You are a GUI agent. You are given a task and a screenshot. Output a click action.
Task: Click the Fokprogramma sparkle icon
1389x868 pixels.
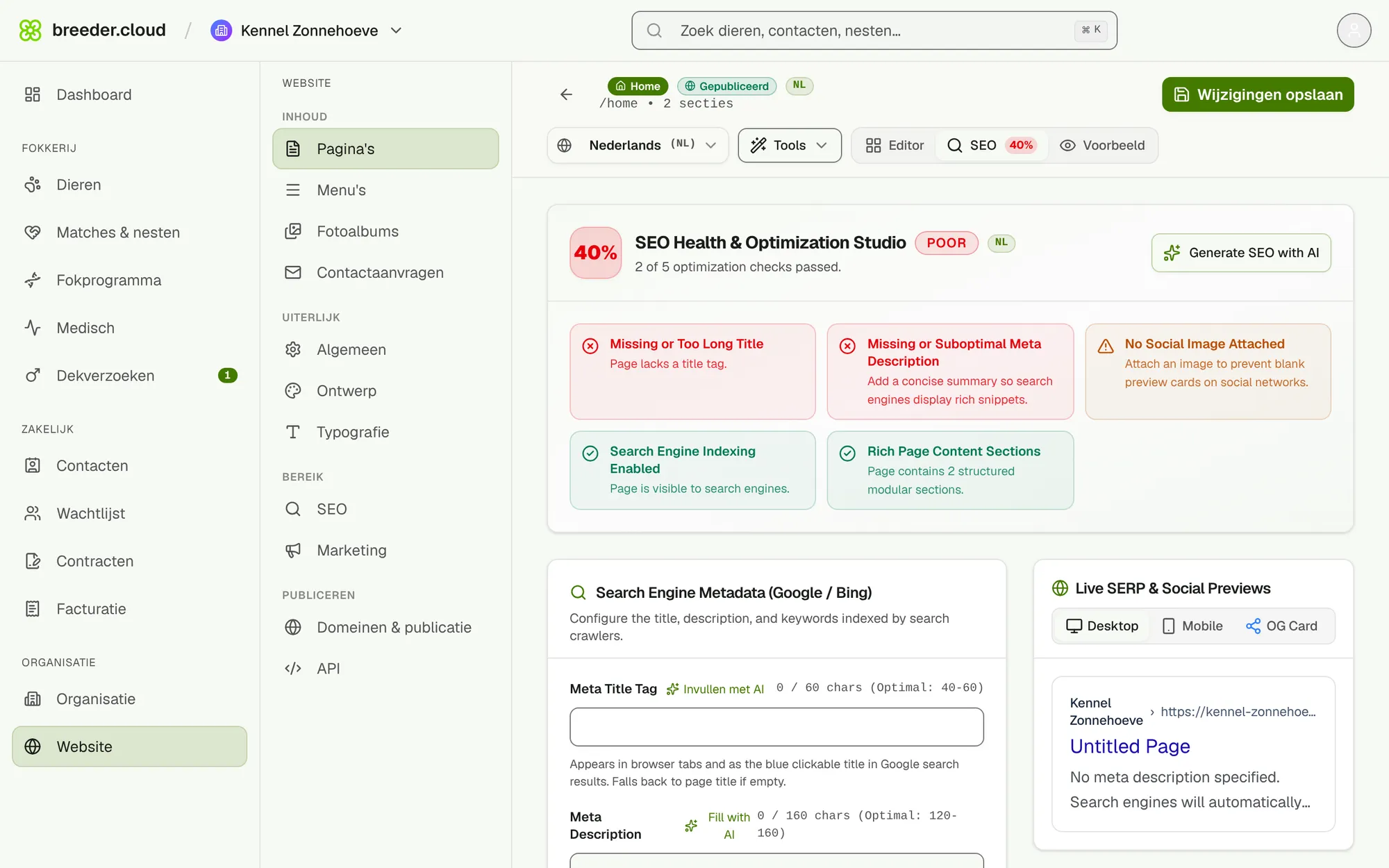33,280
